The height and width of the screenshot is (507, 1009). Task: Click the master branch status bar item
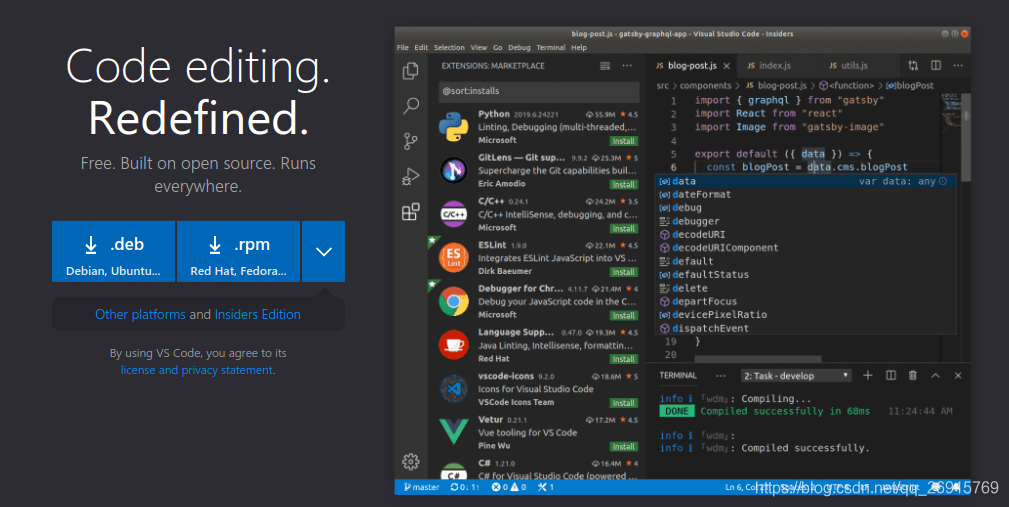coord(421,487)
